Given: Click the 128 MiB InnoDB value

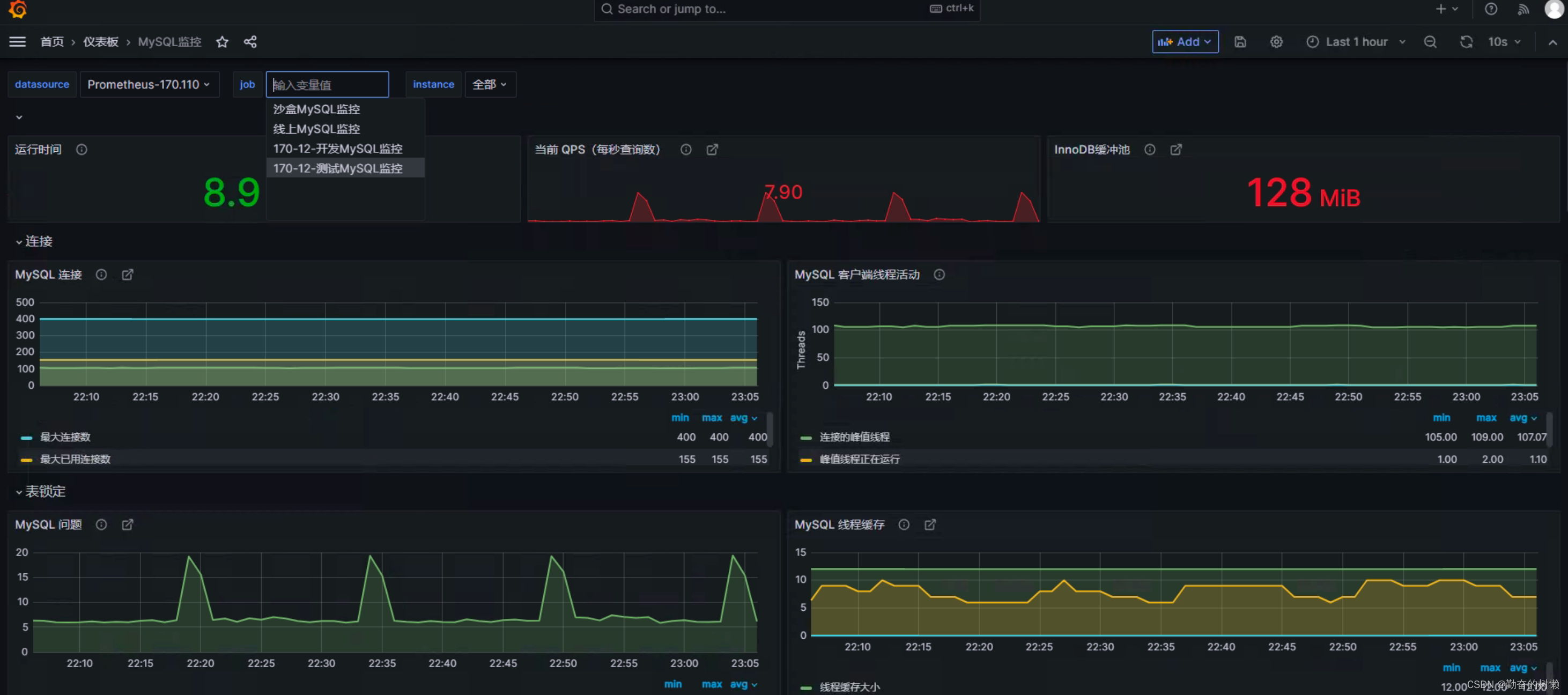Looking at the screenshot, I should pos(1303,193).
